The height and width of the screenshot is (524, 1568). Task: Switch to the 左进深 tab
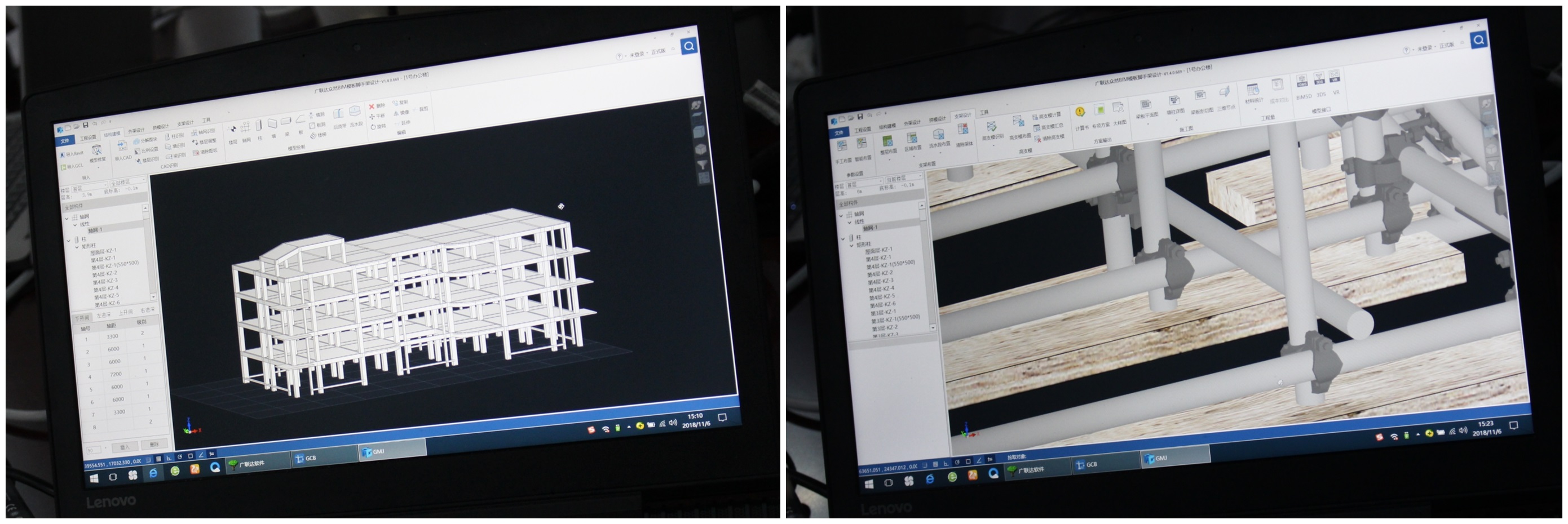[x=104, y=316]
